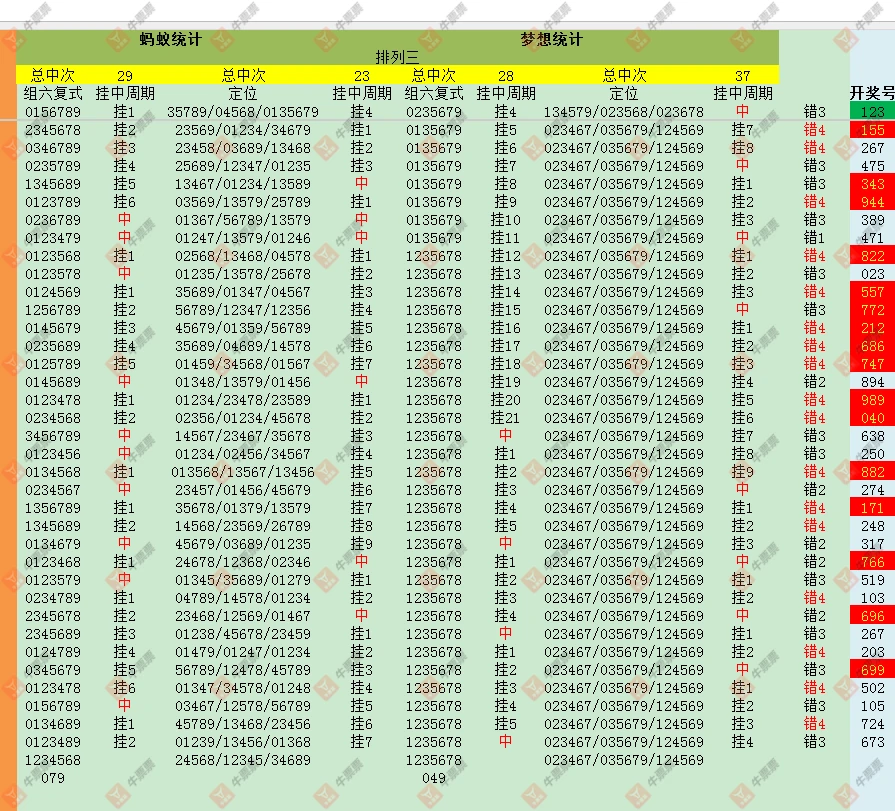Select cell 23569/01234/34679
The image size is (895, 811).
click(243, 130)
